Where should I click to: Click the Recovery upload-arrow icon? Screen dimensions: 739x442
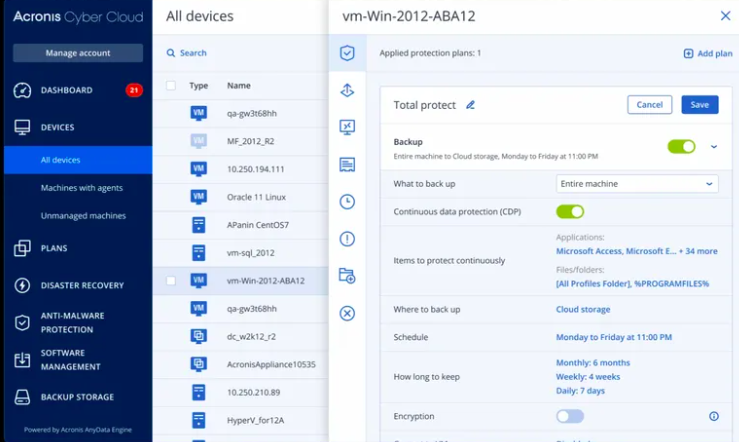click(347, 91)
